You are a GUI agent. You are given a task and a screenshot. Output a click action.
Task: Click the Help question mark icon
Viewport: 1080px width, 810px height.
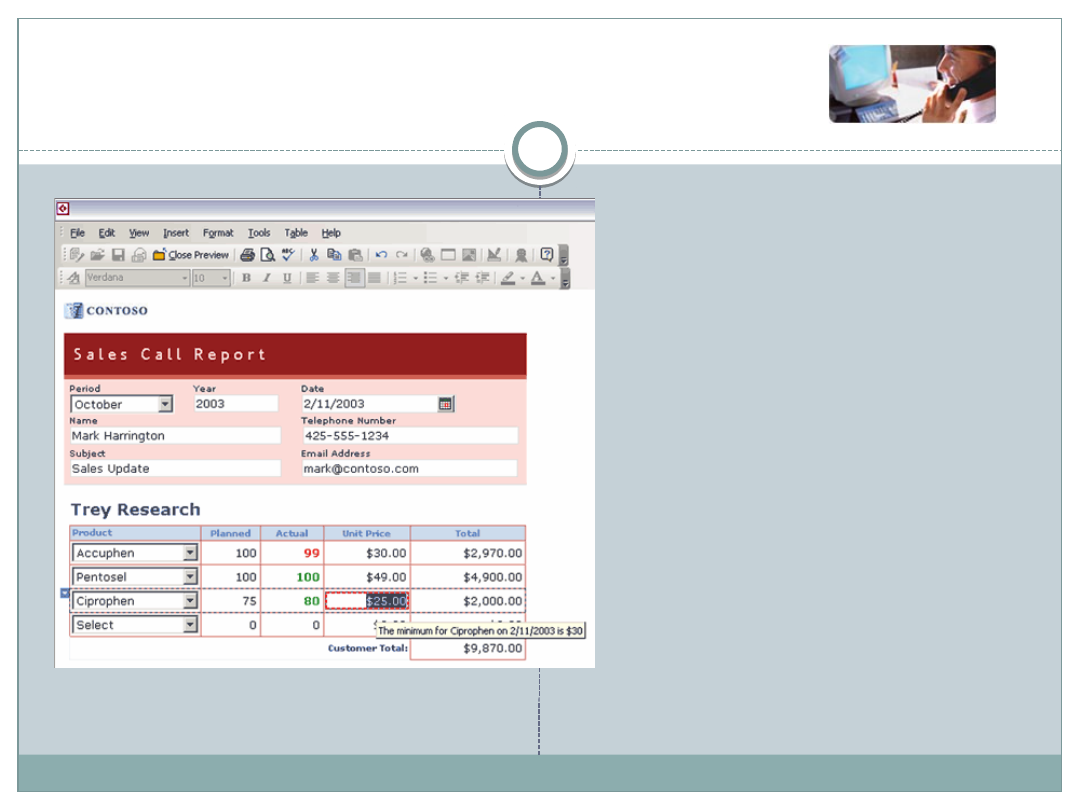(x=546, y=255)
